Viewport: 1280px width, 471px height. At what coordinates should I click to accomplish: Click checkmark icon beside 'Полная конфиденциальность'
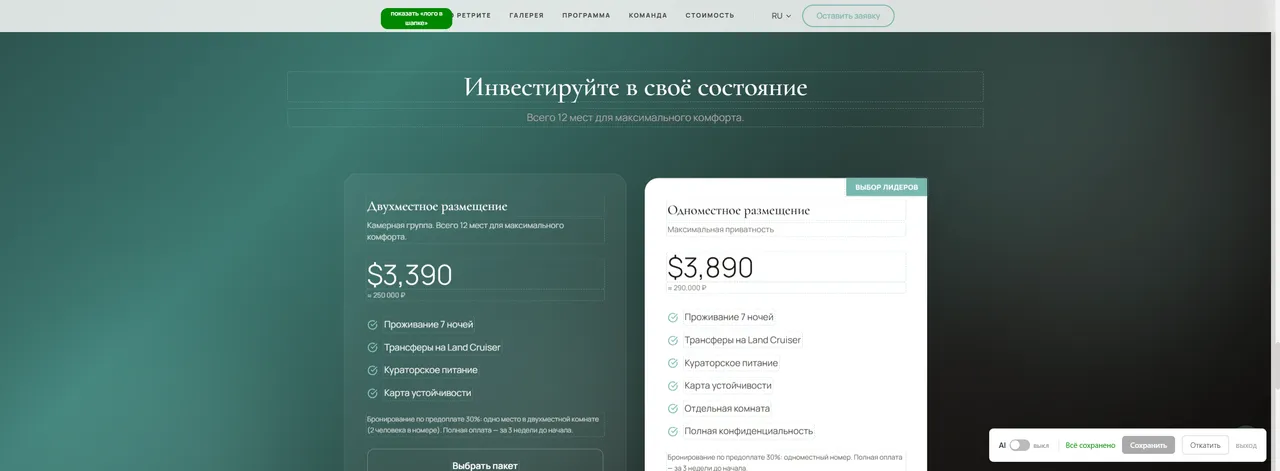(x=673, y=431)
